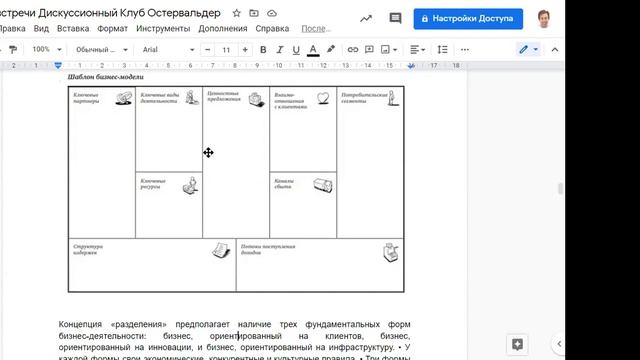The height and width of the screenshot is (360, 640).
Task: Increase font size with plus button
Action: [245, 50]
